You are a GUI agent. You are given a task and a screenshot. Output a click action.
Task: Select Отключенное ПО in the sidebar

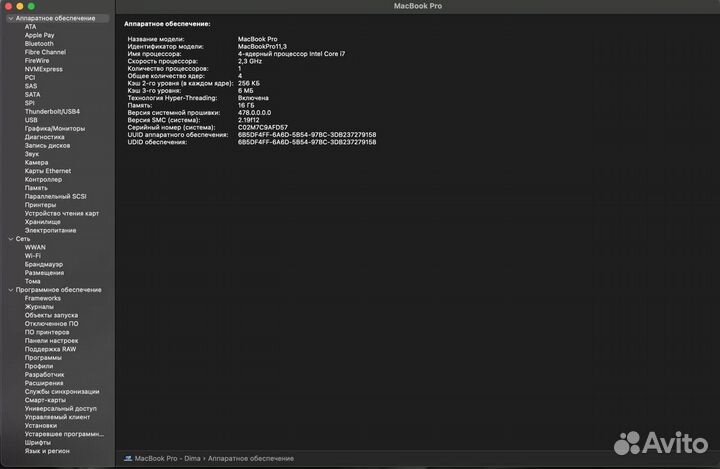pyautogui.click(x=51, y=324)
